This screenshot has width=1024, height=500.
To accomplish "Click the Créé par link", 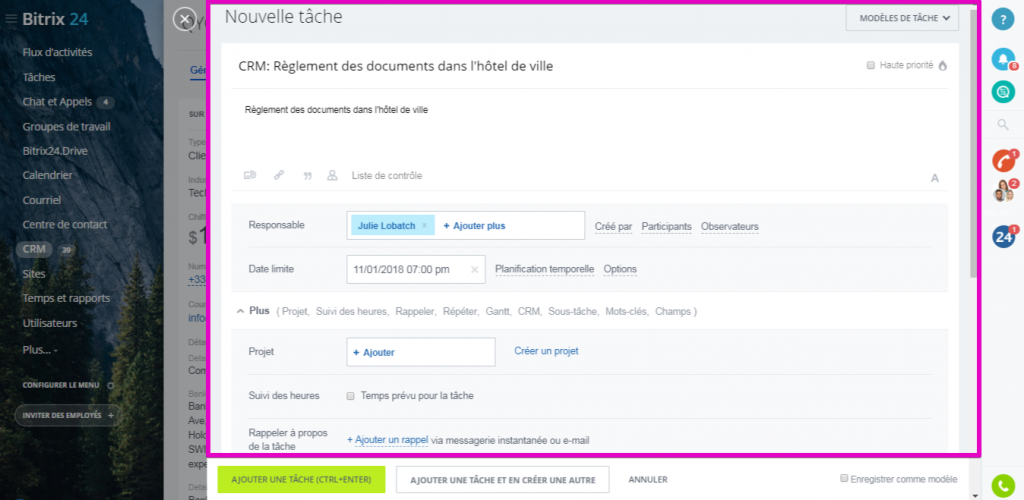I will [613, 227].
